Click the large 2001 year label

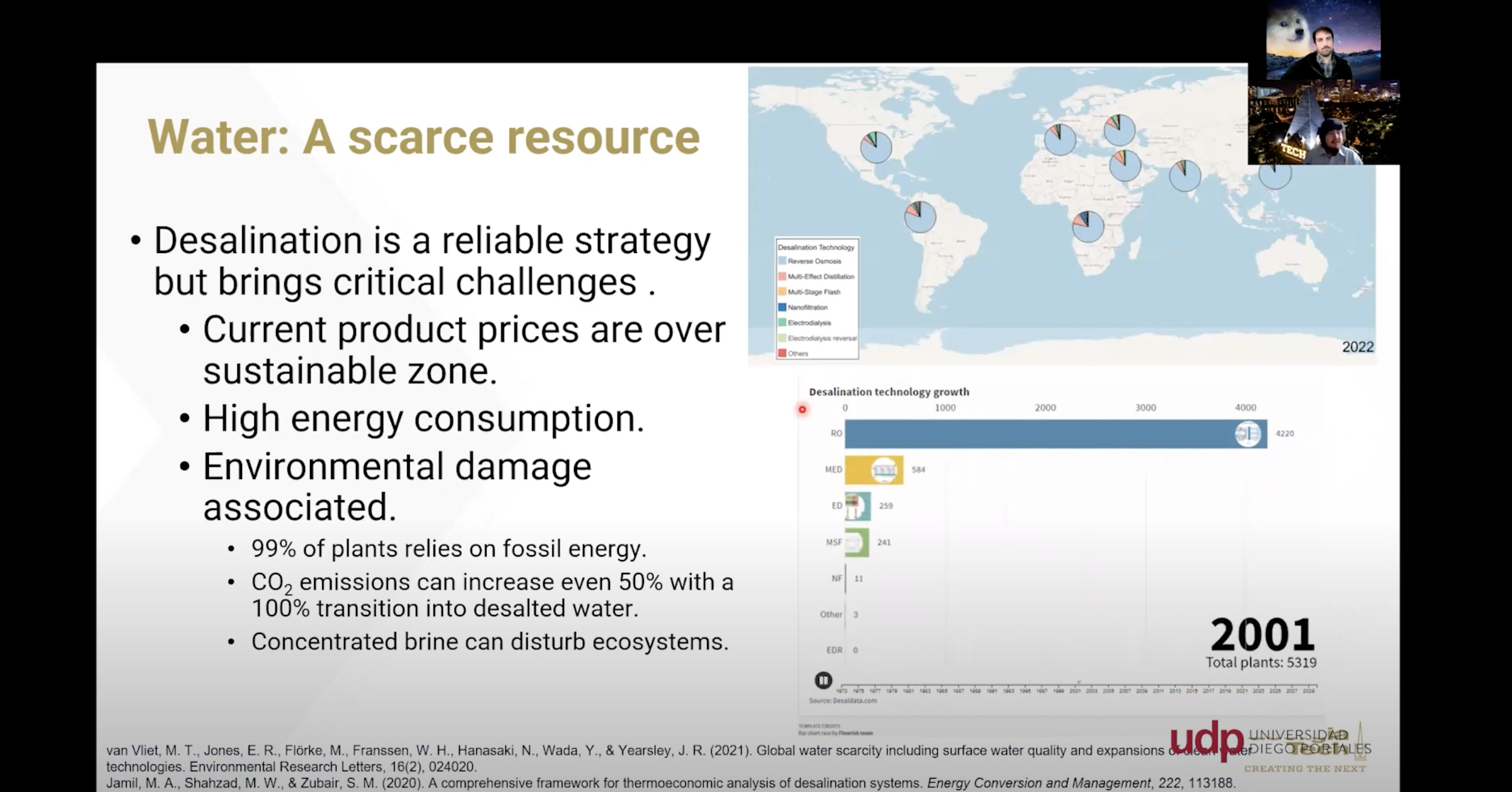1262,635
